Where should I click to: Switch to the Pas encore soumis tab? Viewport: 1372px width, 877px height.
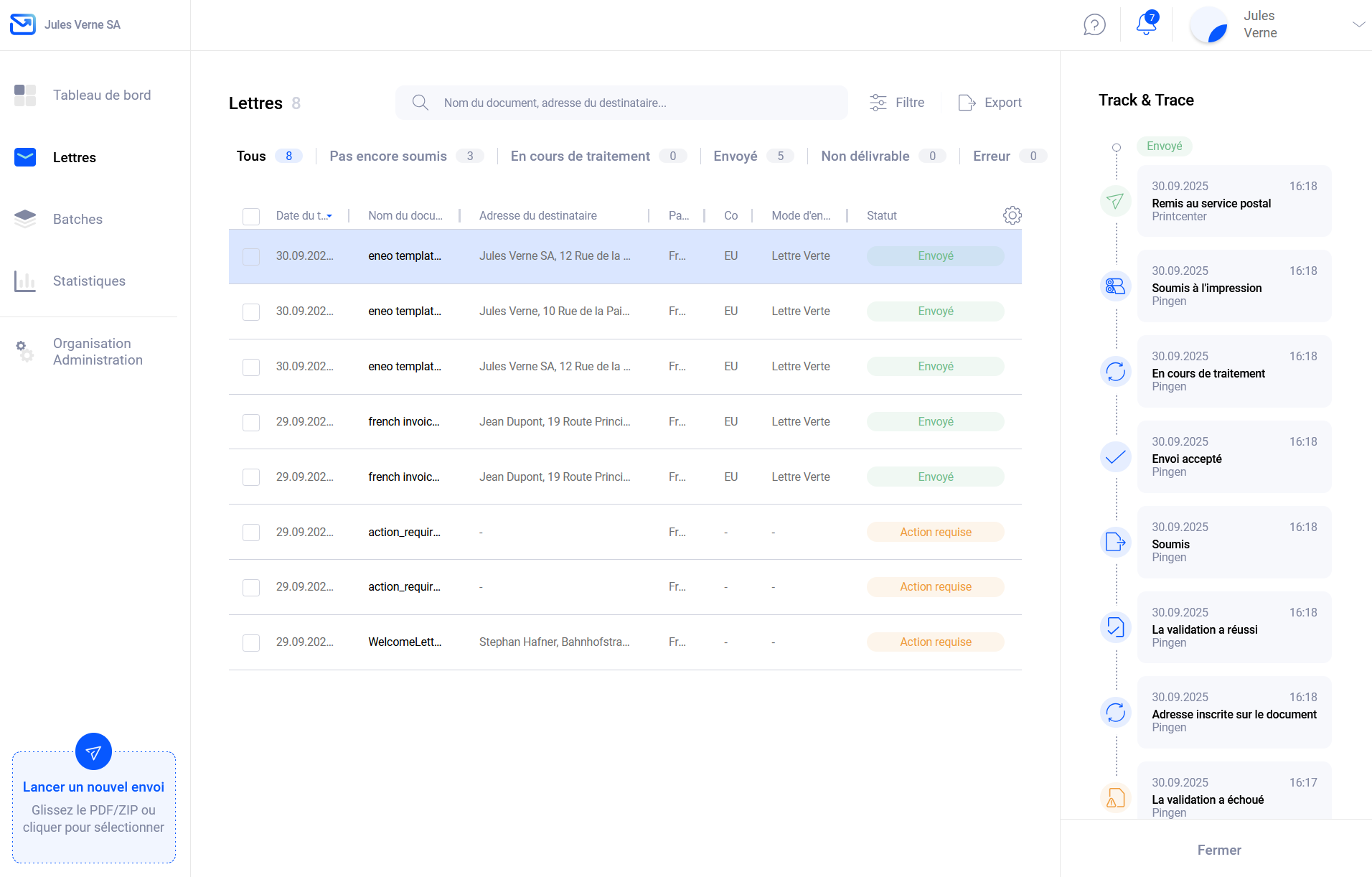(x=388, y=156)
